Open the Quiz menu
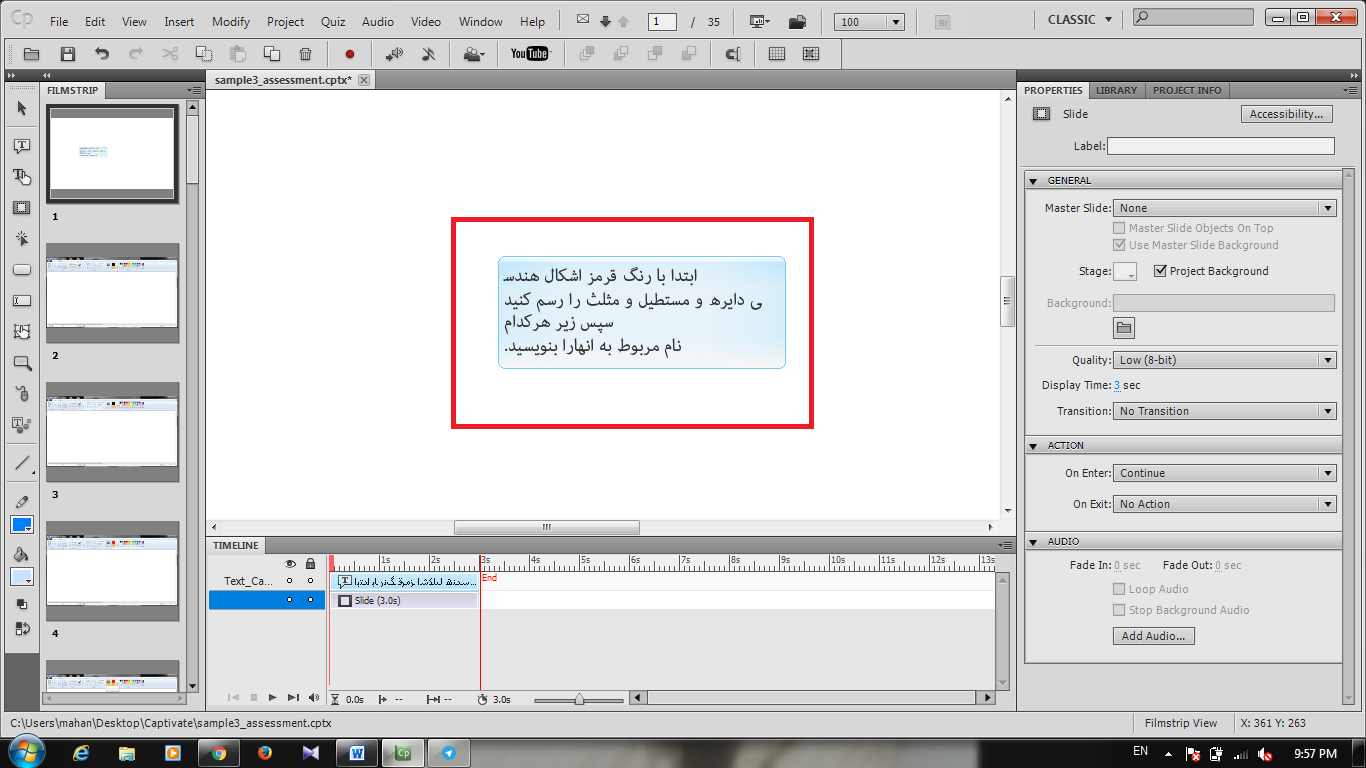Screen dimensions: 1366x768 click(333, 21)
